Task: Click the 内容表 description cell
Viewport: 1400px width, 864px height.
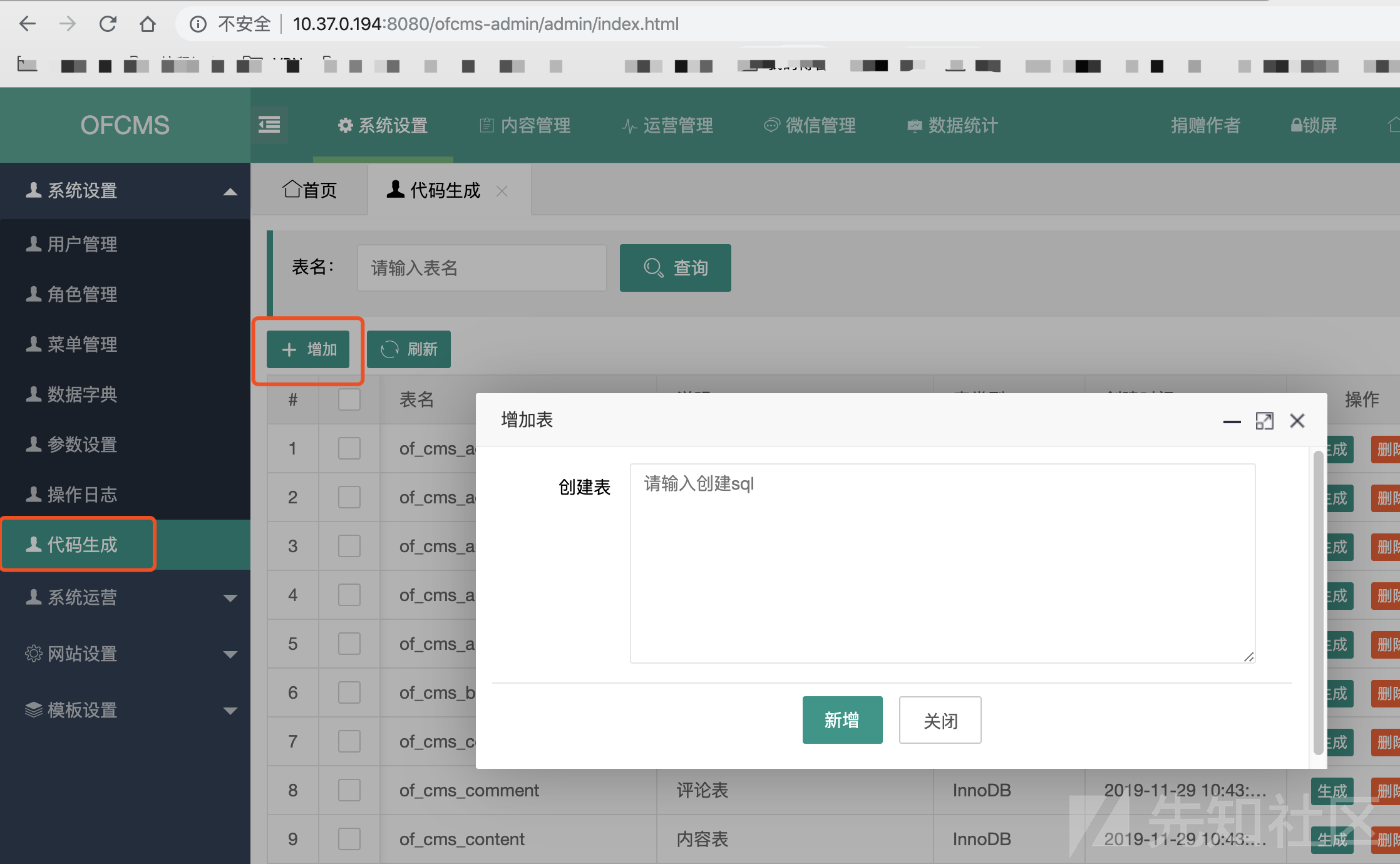Action: [703, 839]
